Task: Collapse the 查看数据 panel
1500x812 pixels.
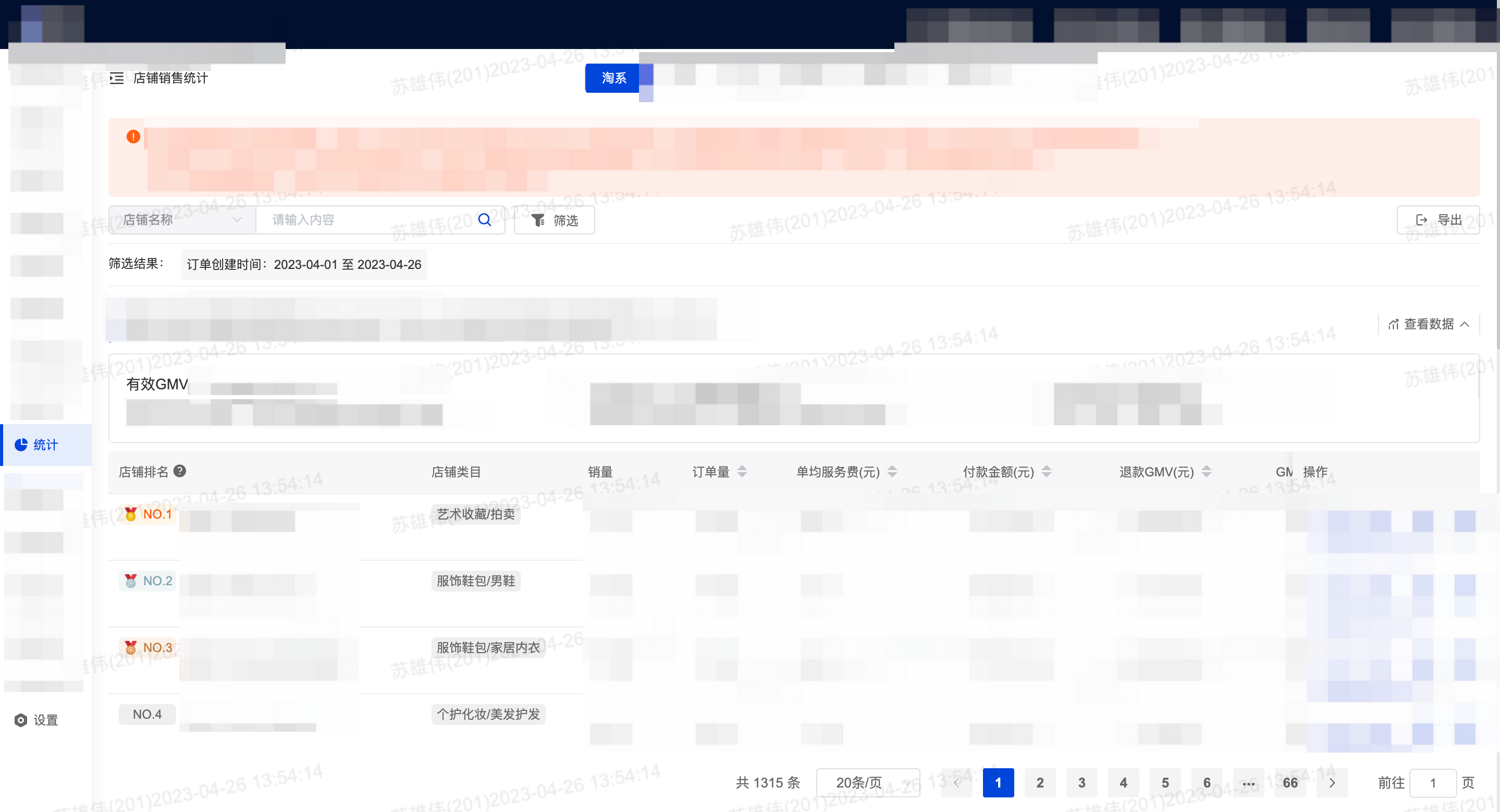Action: [1429, 324]
